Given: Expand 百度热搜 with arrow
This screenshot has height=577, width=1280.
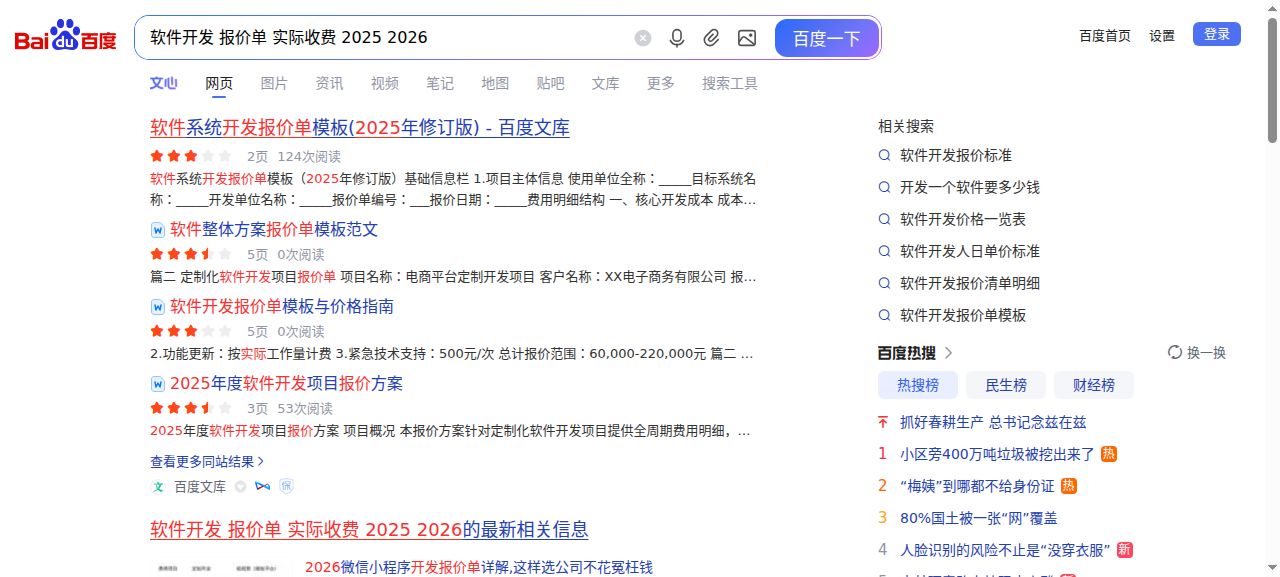Looking at the screenshot, I should click(x=948, y=353).
